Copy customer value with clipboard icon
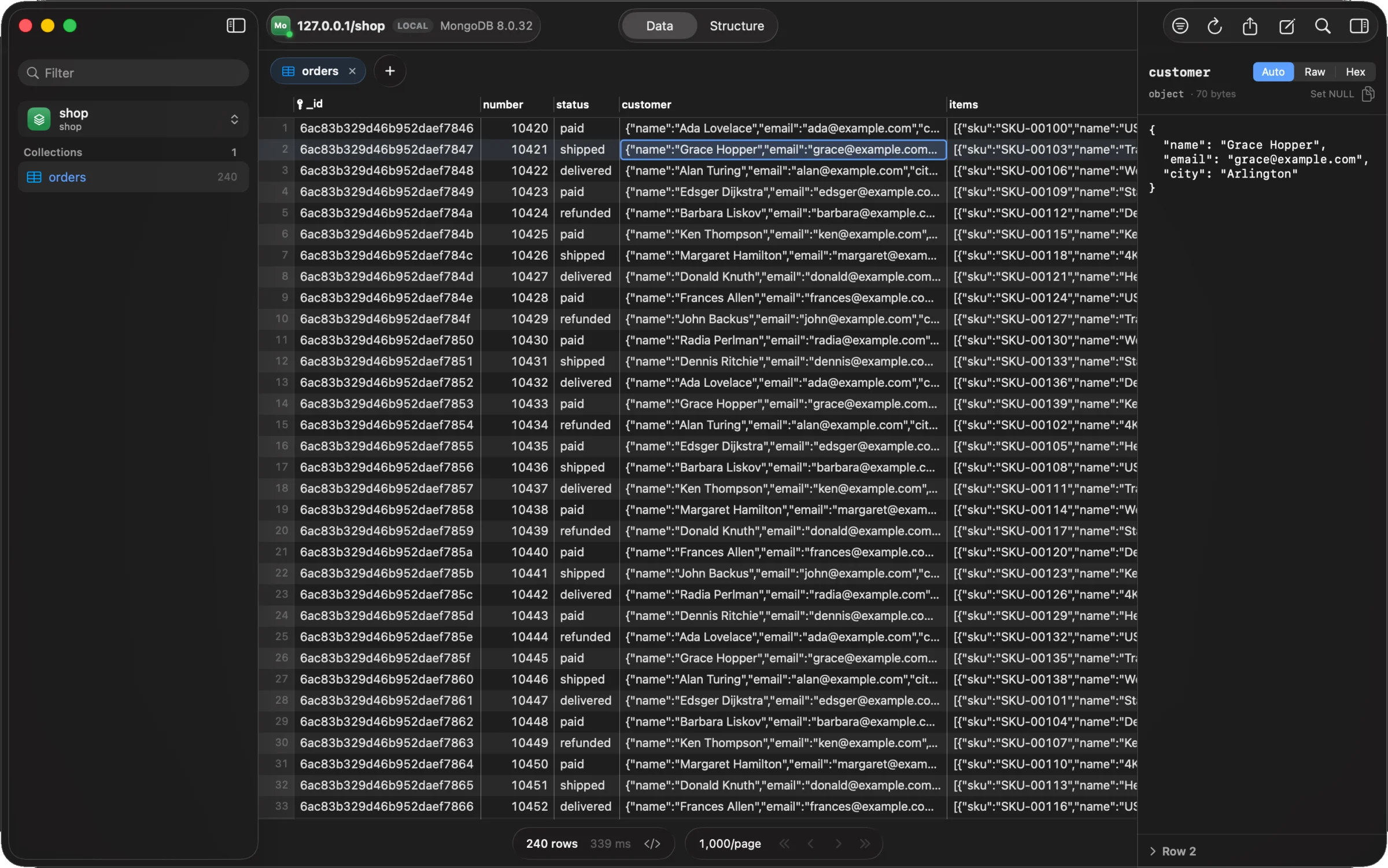This screenshot has height=868, width=1388. tap(1368, 94)
